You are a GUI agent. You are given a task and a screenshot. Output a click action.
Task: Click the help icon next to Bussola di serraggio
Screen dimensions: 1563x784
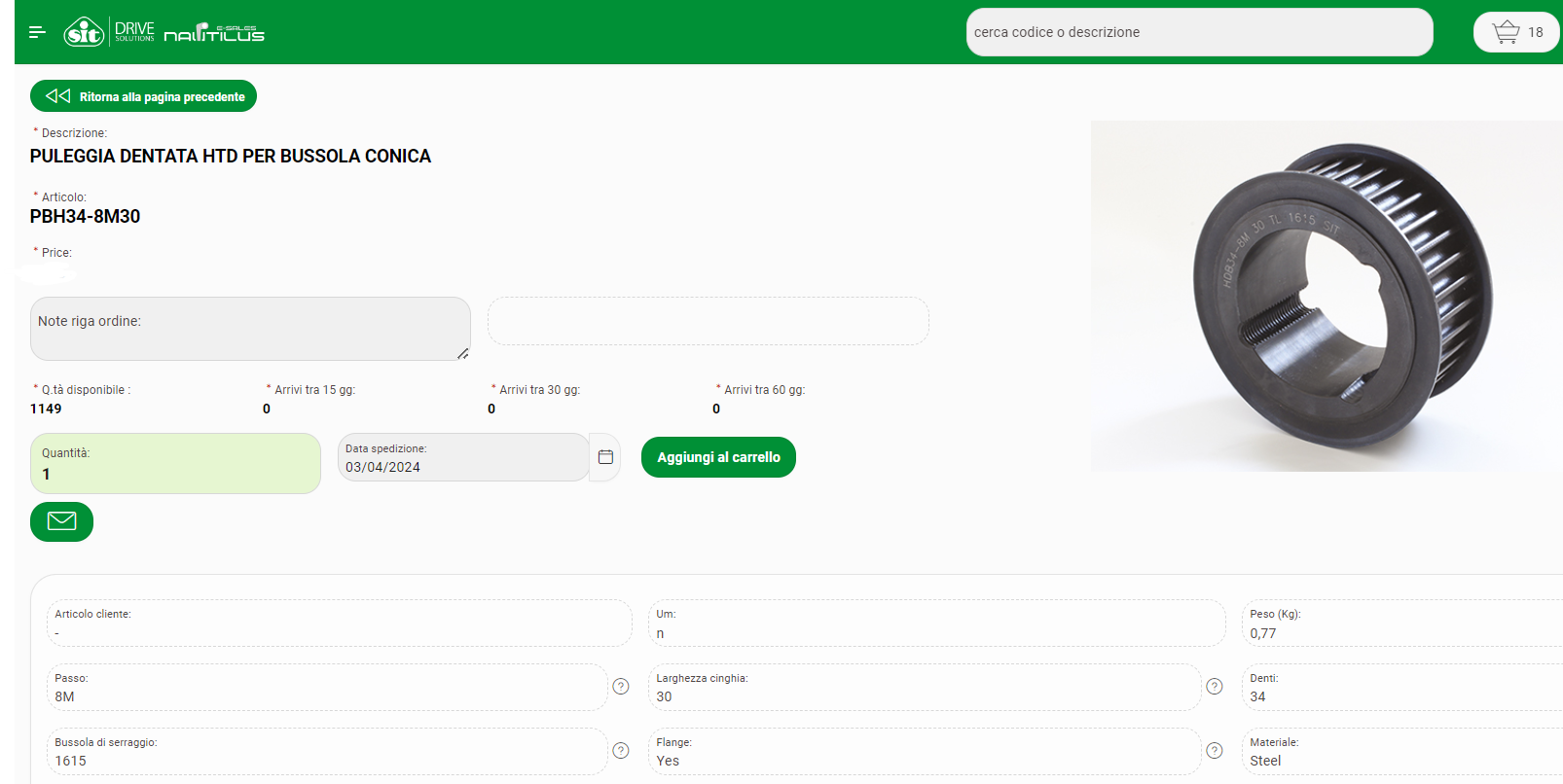point(621,751)
